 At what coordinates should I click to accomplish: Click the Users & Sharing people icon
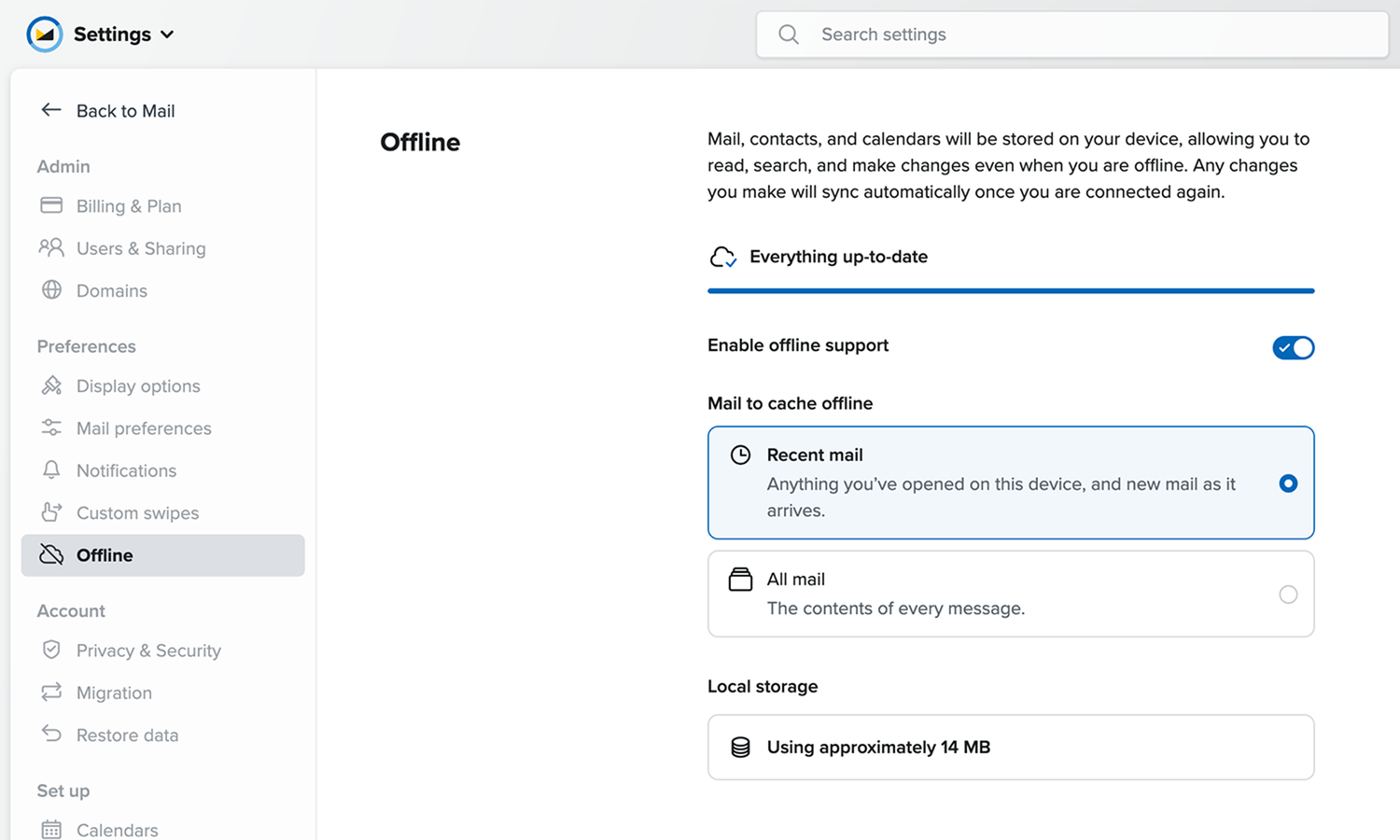[x=51, y=247]
